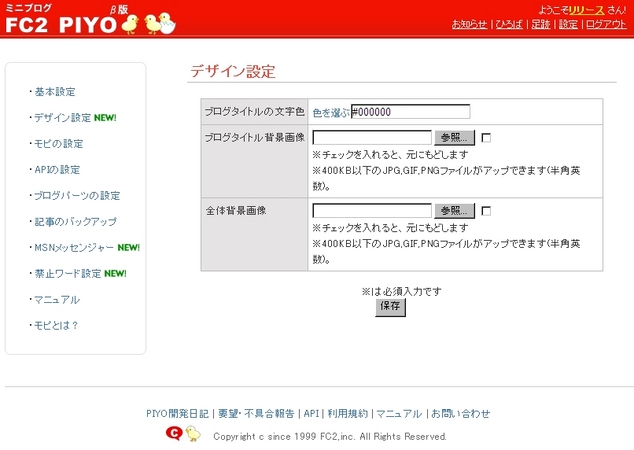Click 参照 button for ブログタイトル背景画像
The width and height of the screenshot is (634, 450).
click(454, 137)
